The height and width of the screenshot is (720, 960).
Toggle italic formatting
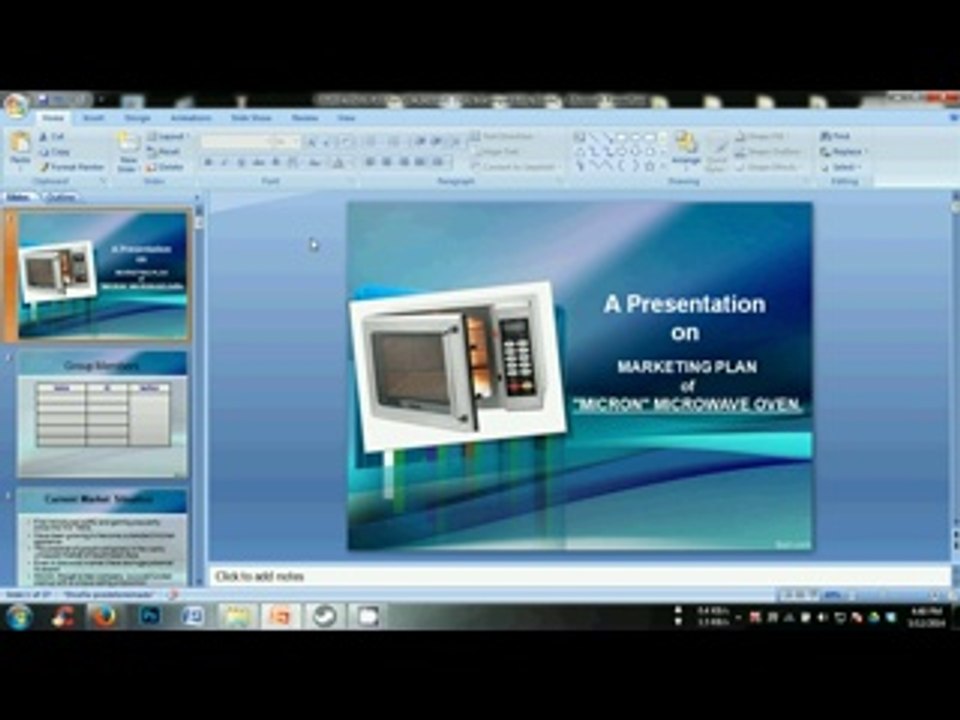[x=225, y=163]
